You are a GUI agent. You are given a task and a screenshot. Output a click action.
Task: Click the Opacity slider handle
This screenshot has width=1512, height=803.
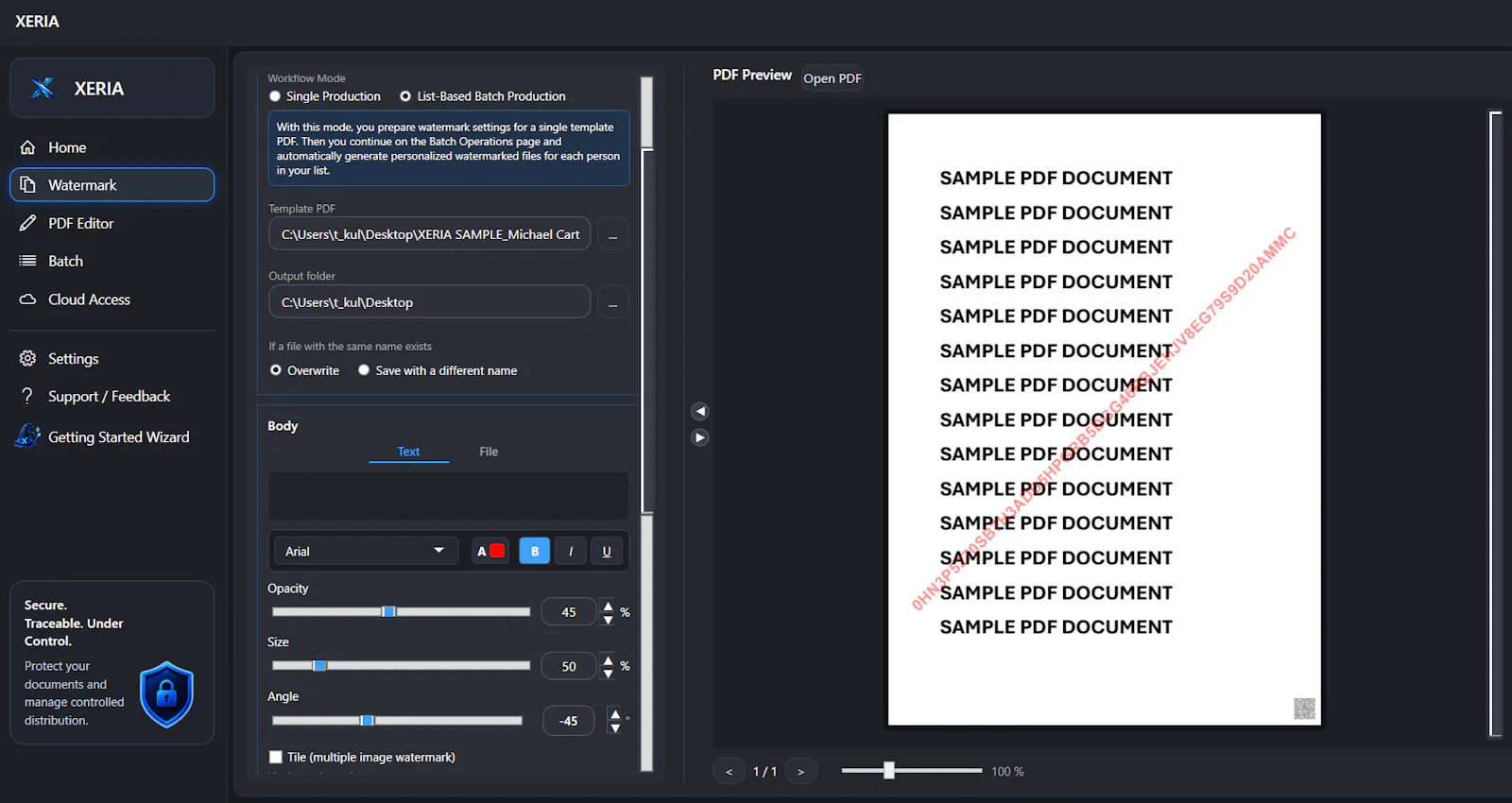388,611
